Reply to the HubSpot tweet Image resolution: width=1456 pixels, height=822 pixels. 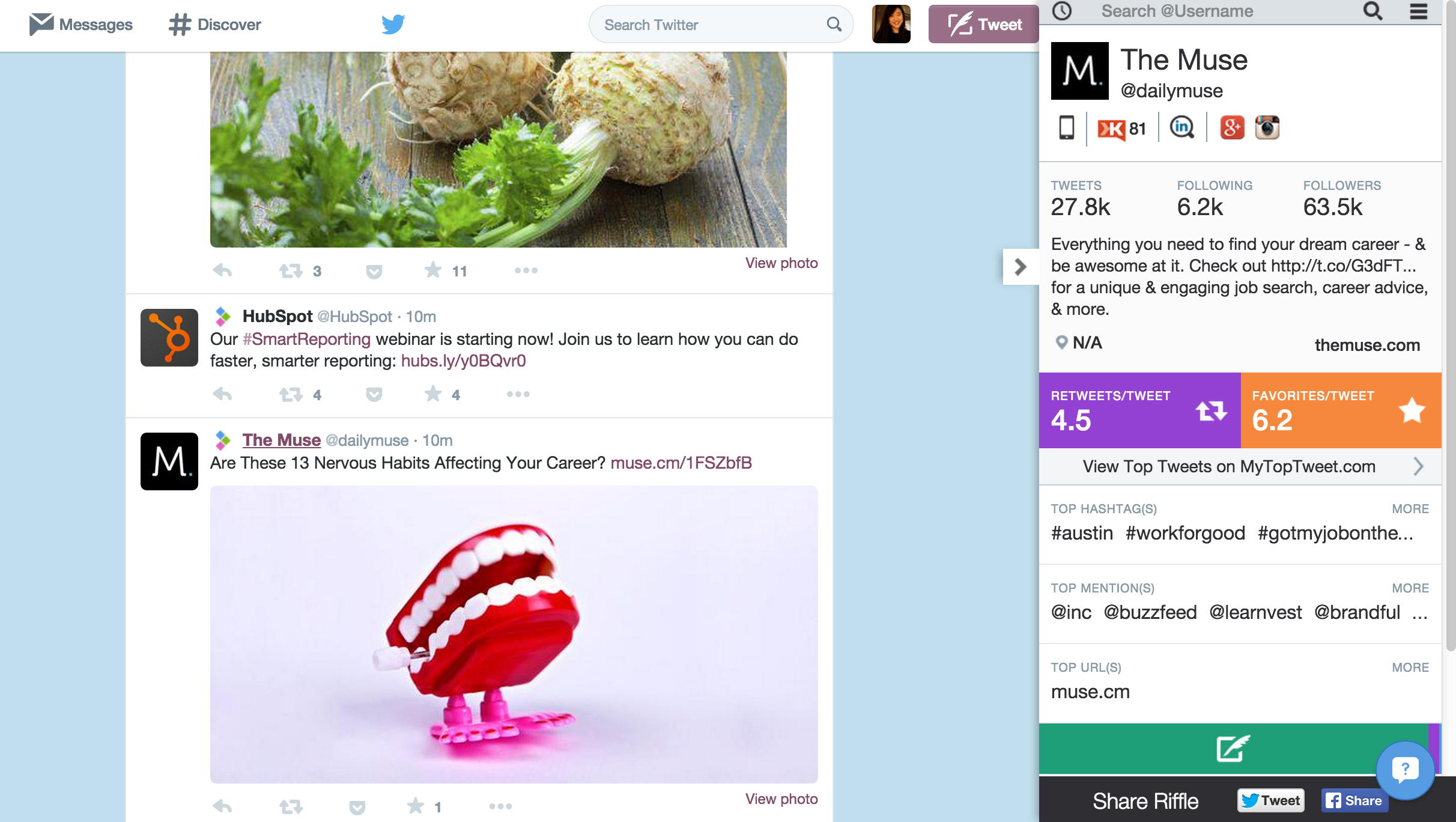tap(222, 394)
